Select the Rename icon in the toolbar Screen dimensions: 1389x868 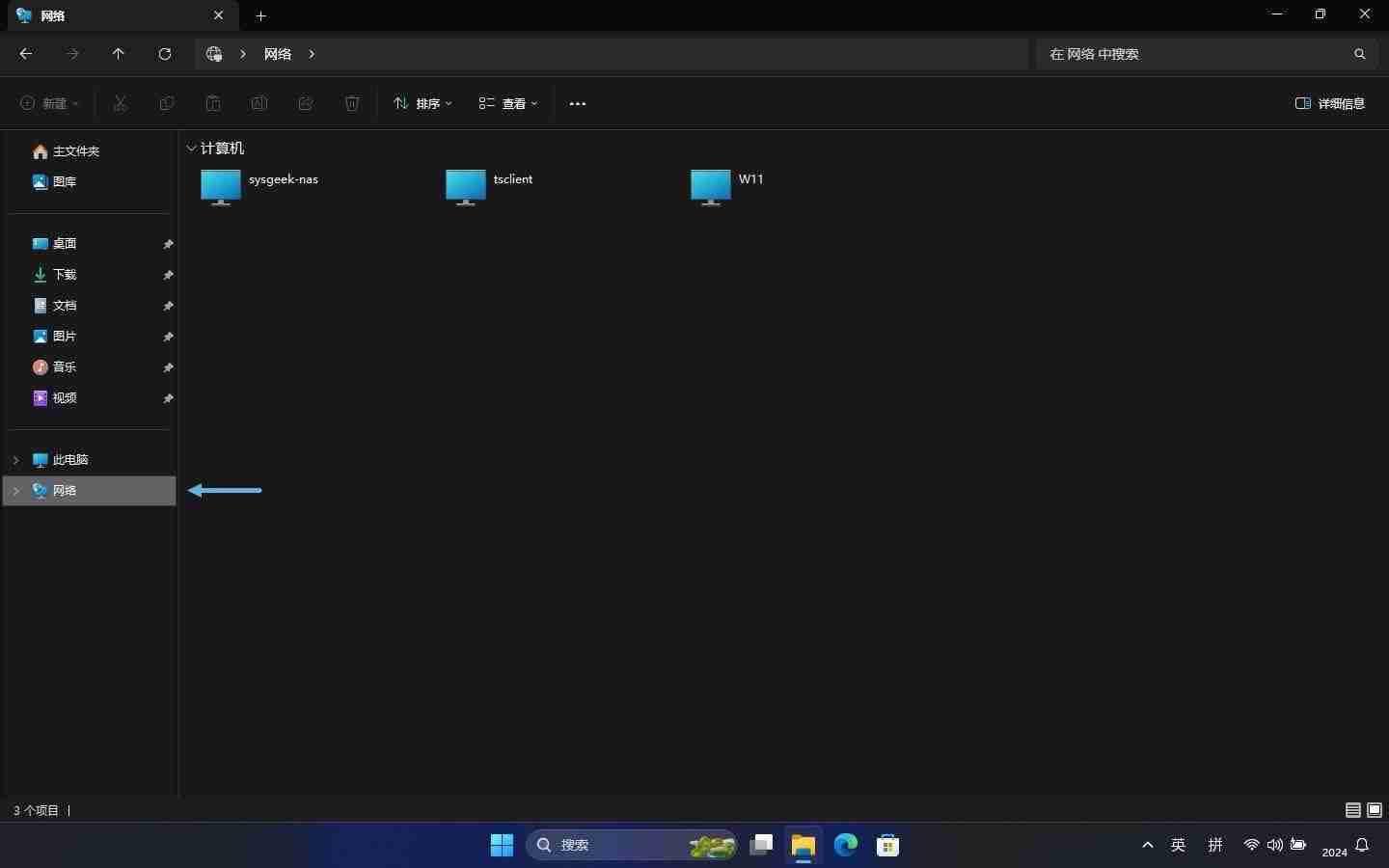click(x=259, y=104)
